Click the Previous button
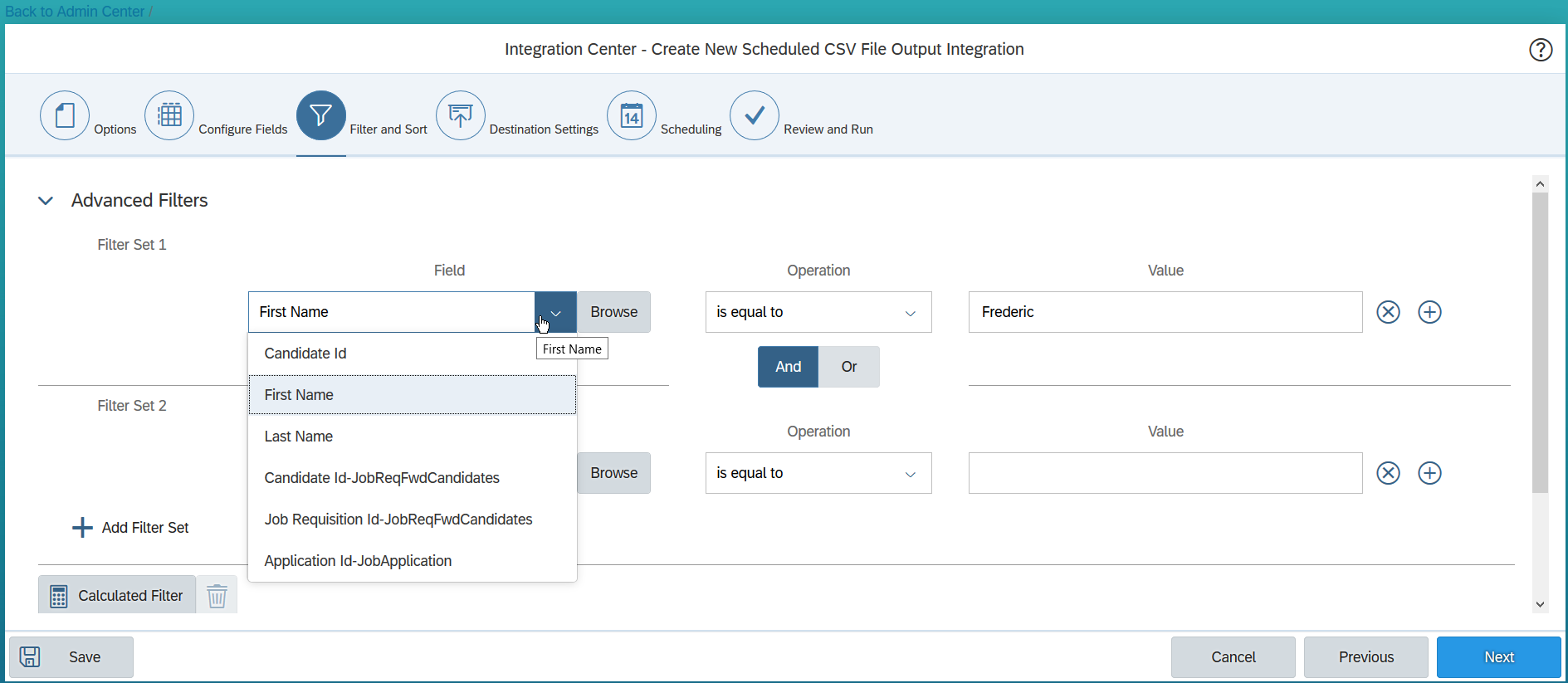The height and width of the screenshot is (683, 1568). coord(1366,657)
